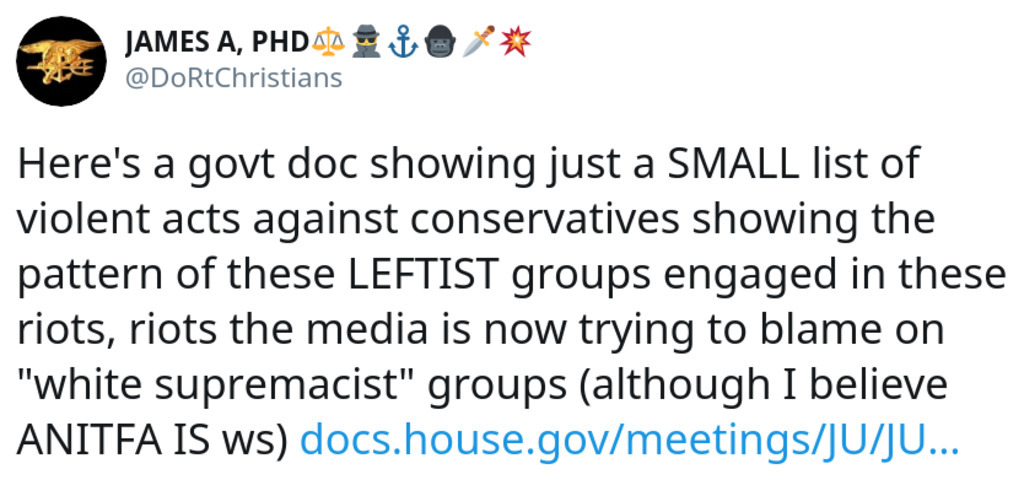This screenshot has width=1024, height=496.
Task: Open the docs.house.gov link
Action: click(x=629, y=439)
